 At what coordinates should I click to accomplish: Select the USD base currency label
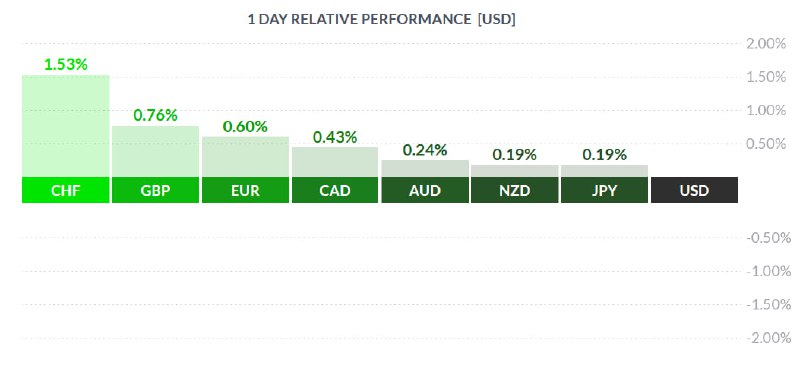[694, 190]
